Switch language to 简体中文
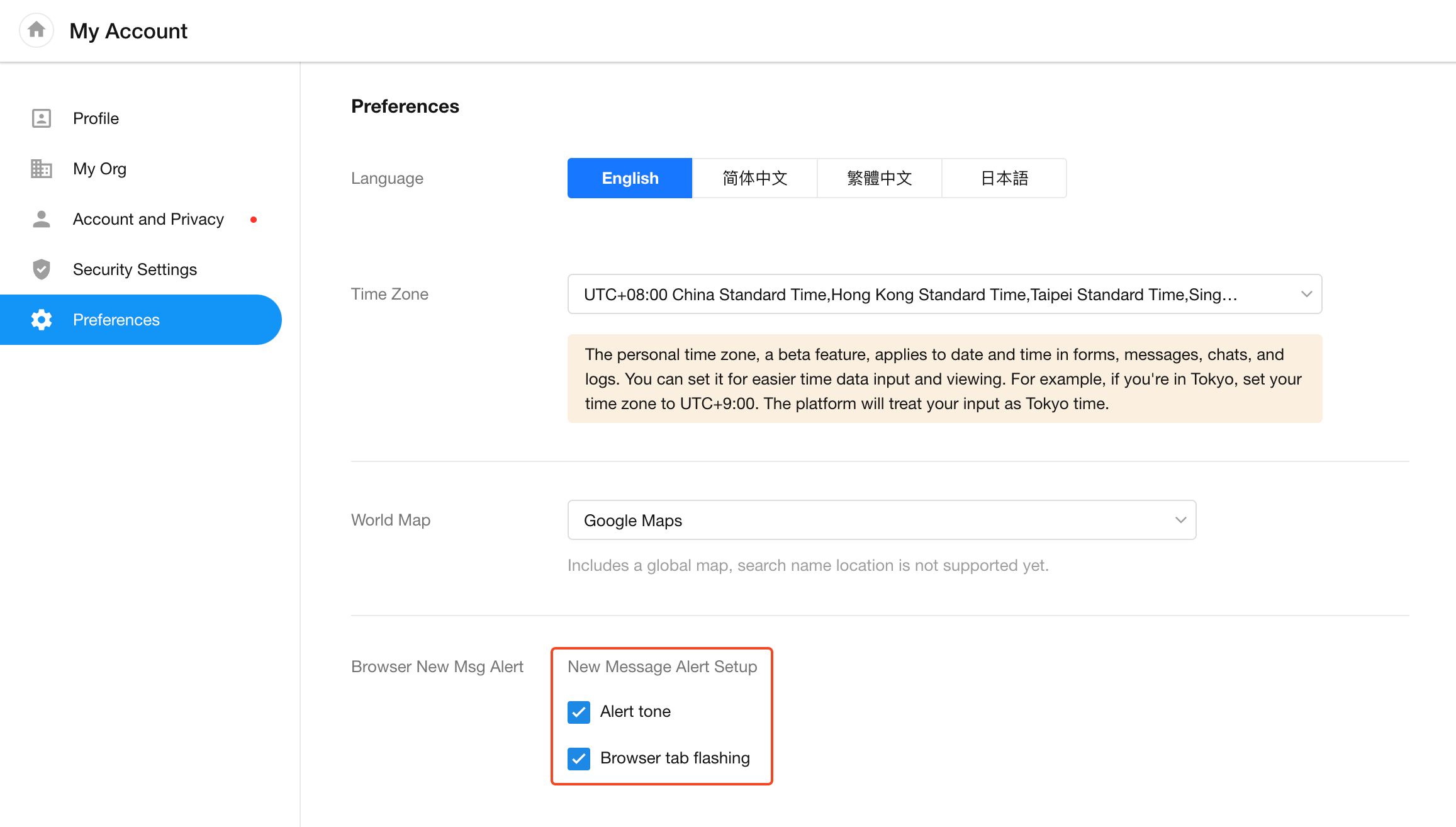The width and height of the screenshot is (1456, 827). [754, 178]
